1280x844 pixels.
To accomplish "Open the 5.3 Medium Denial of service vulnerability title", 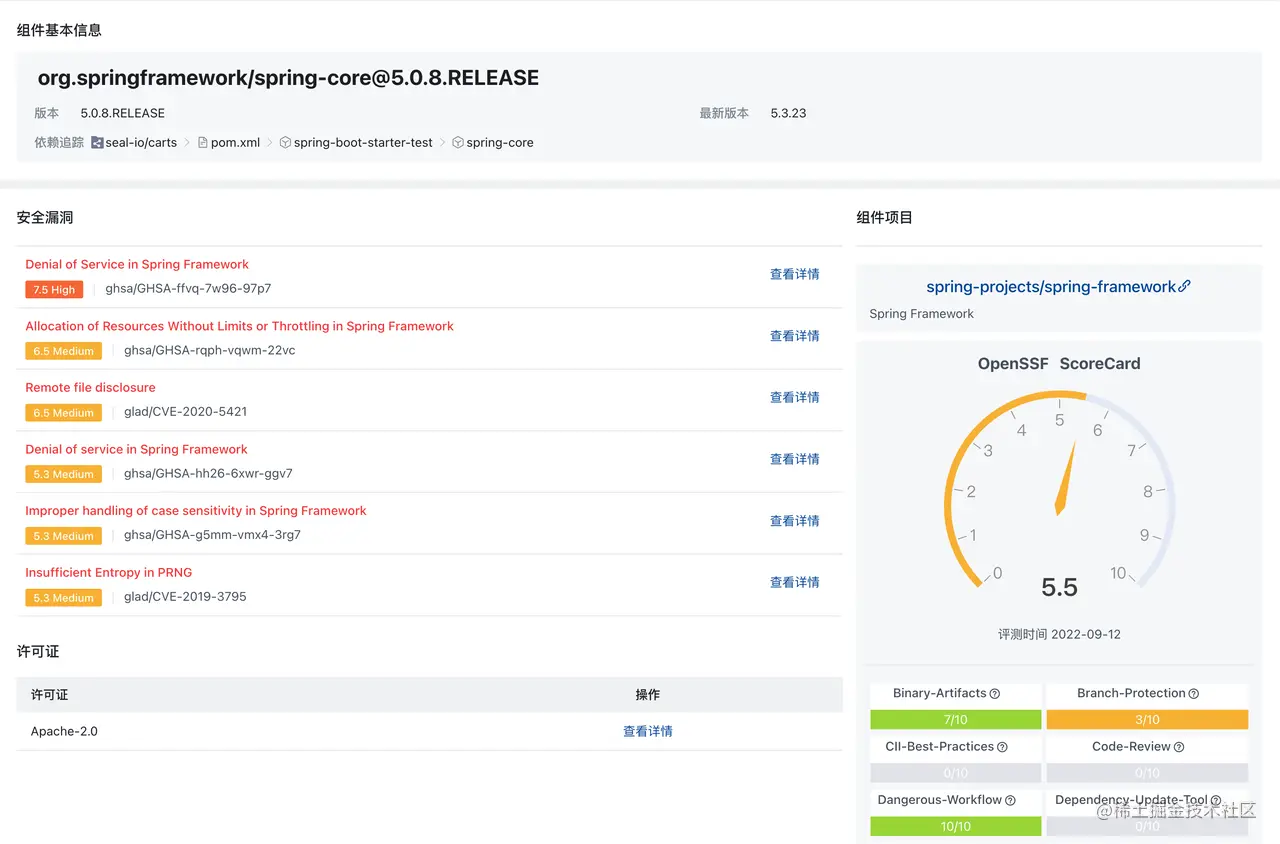I will [x=136, y=449].
